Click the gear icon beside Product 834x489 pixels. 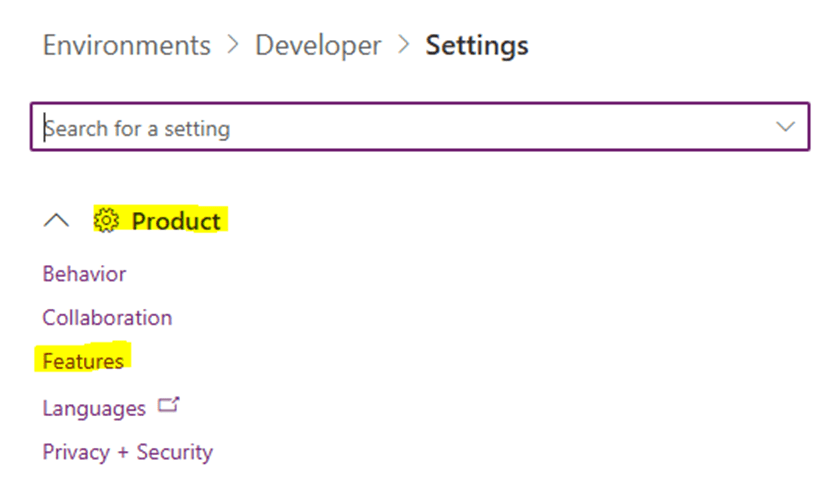(106, 221)
